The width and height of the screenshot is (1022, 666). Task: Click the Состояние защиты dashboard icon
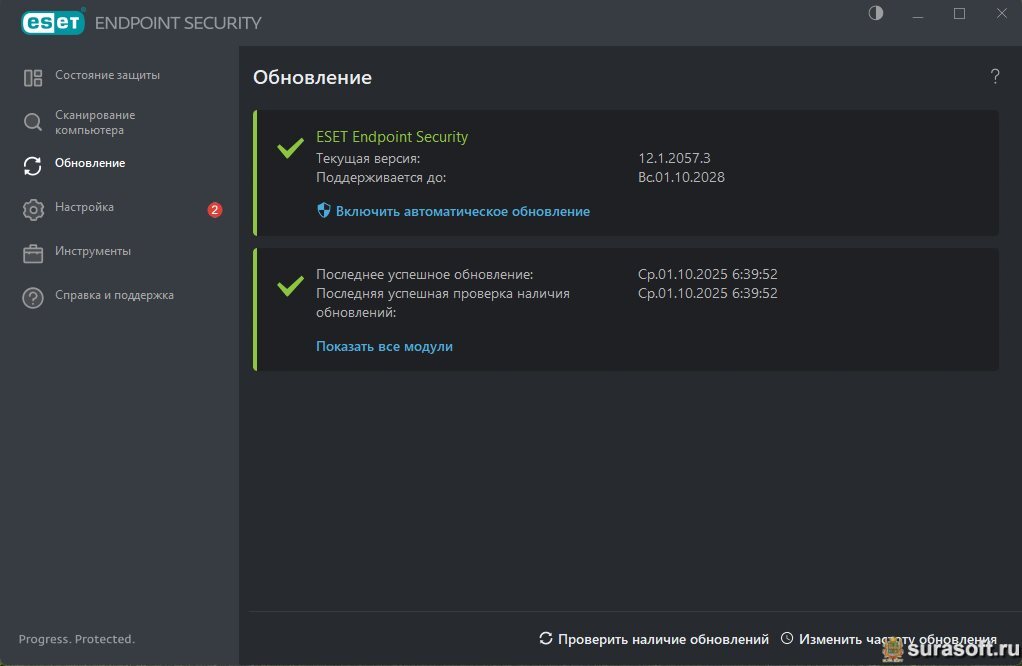[x=33, y=77]
